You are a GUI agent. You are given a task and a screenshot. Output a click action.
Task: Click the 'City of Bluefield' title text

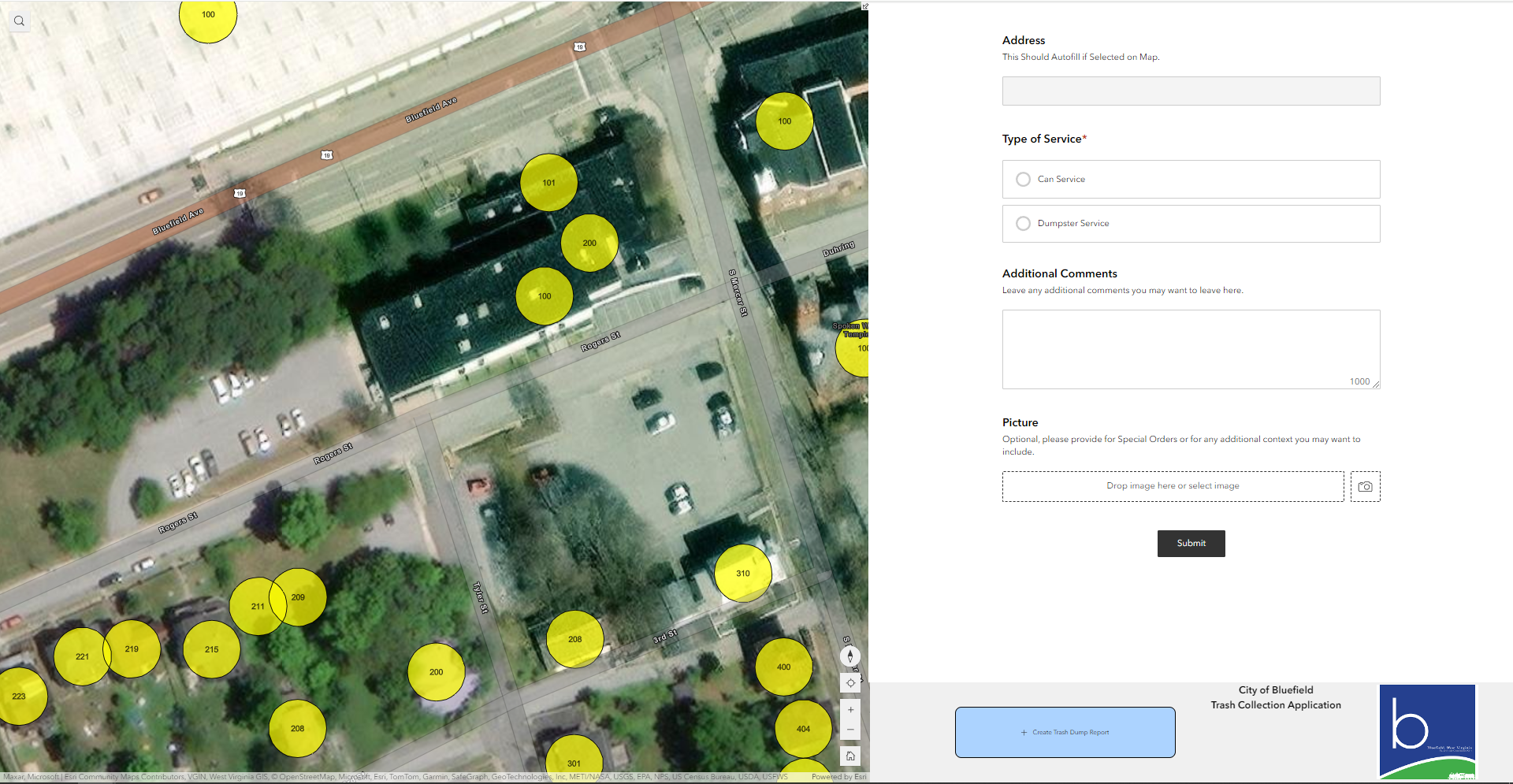click(1276, 690)
